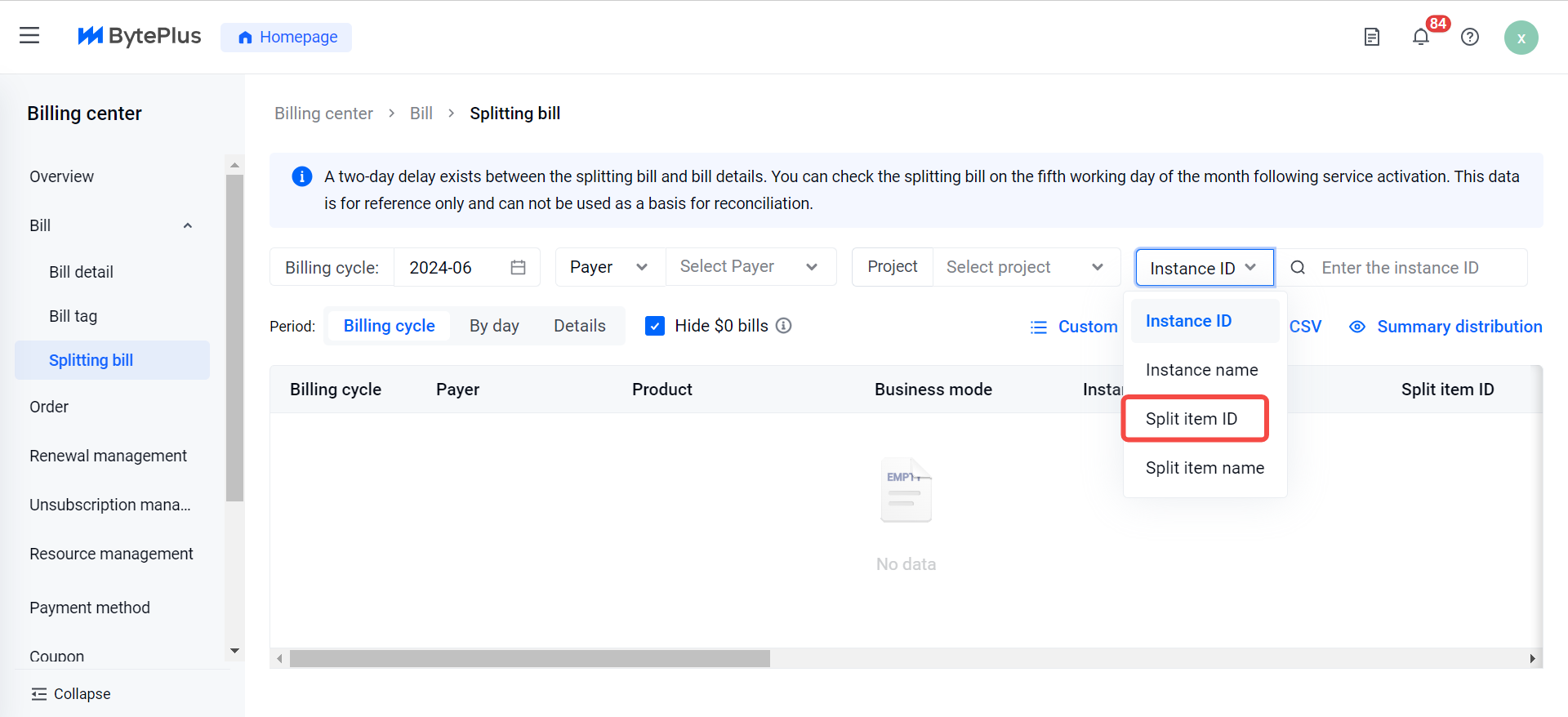This screenshot has width=1568, height=717.
Task: Click Custom columns button
Action: click(x=1074, y=327)
